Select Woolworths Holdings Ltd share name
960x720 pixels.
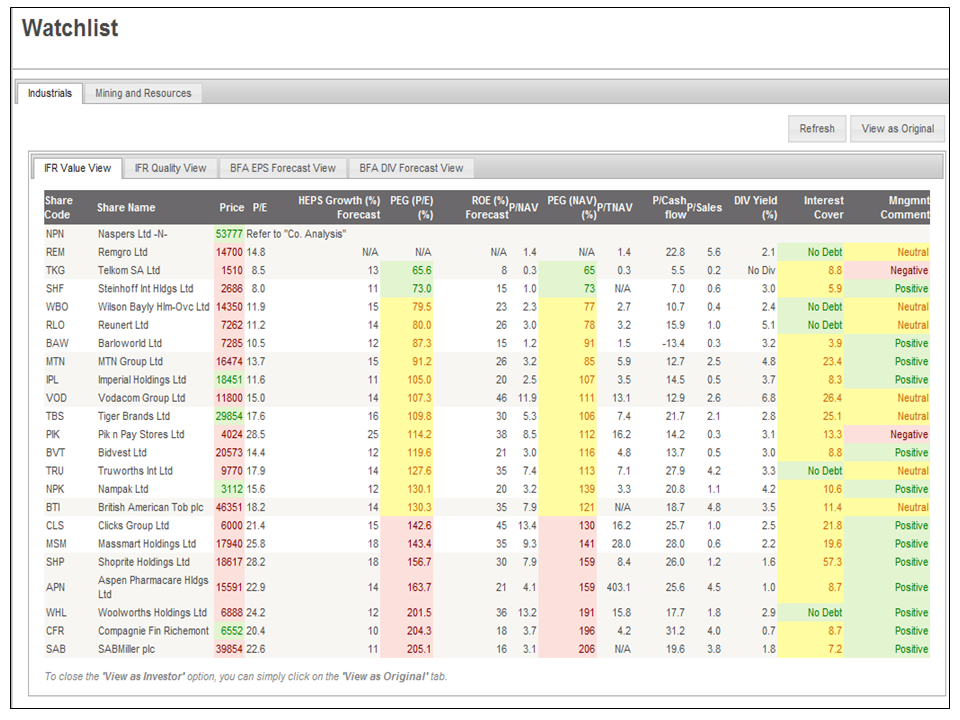pyautogui.click(x=152, y=613)
